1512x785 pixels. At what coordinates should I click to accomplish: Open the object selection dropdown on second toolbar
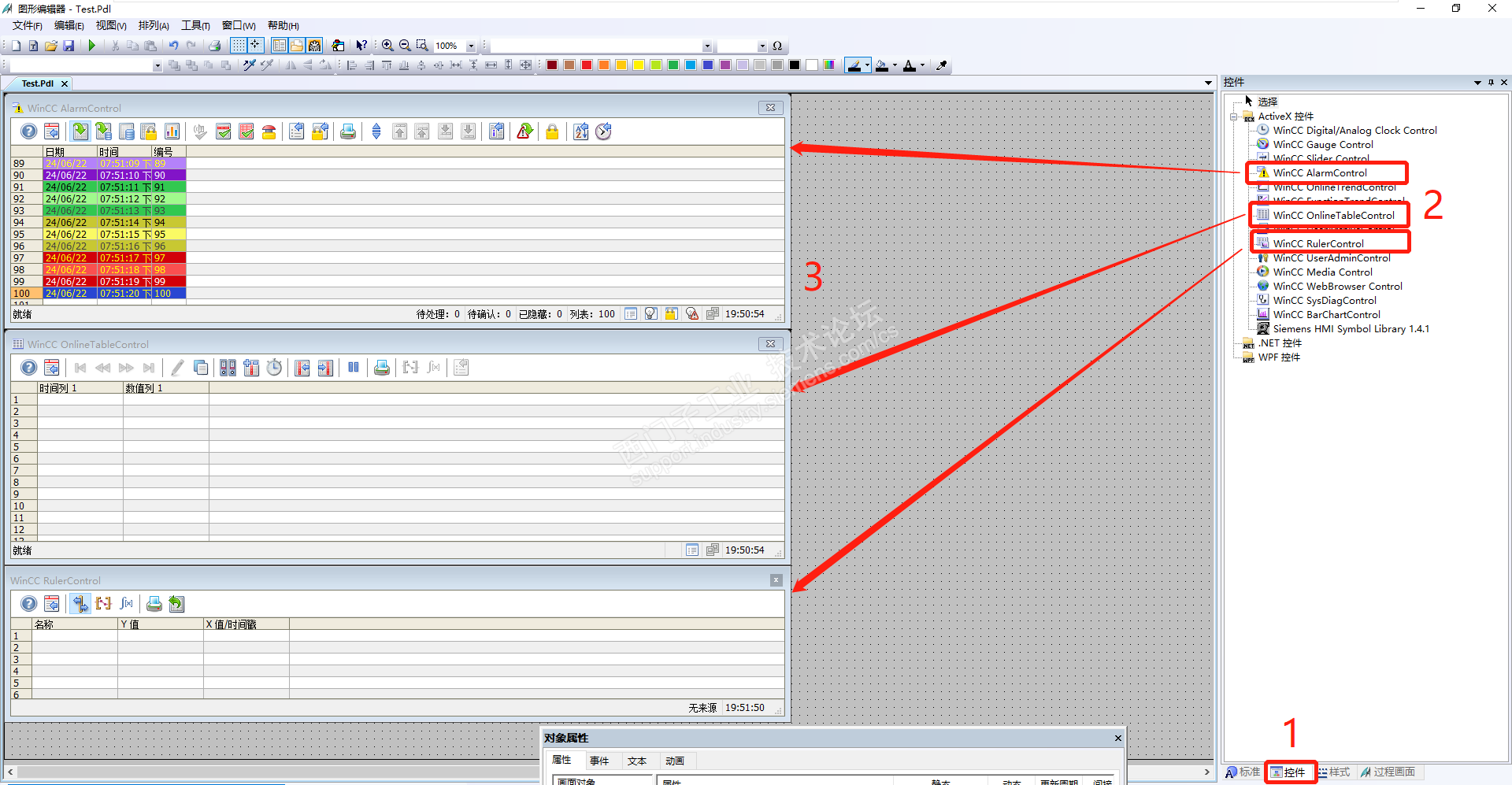click(x=157, y=65)
